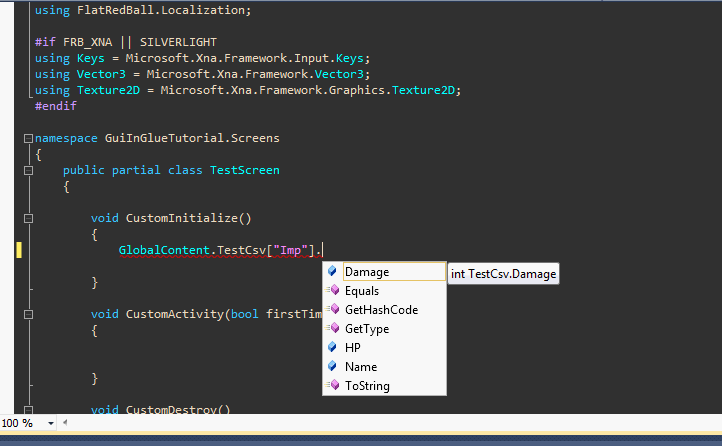Click the HP field icon

click(332, 348)
